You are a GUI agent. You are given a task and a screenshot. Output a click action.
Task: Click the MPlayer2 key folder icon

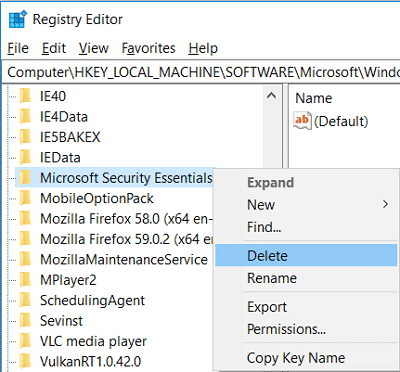coord(25,280)
